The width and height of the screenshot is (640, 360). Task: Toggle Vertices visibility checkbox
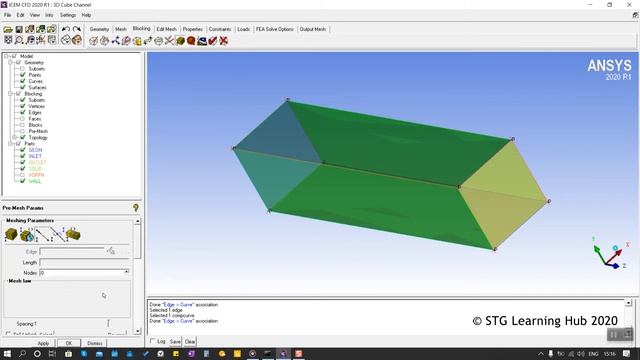[23, 106]
